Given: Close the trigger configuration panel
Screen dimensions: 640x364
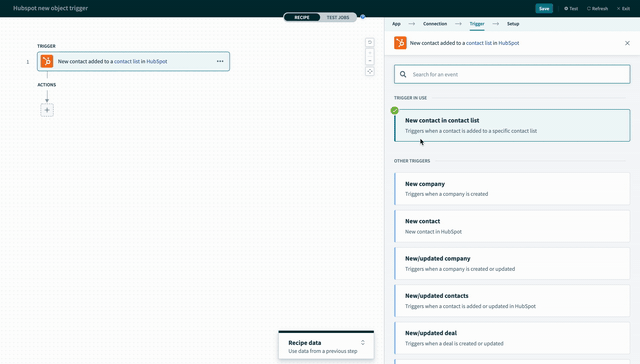Looking at the screenshot, I should [x=627, y=43].
